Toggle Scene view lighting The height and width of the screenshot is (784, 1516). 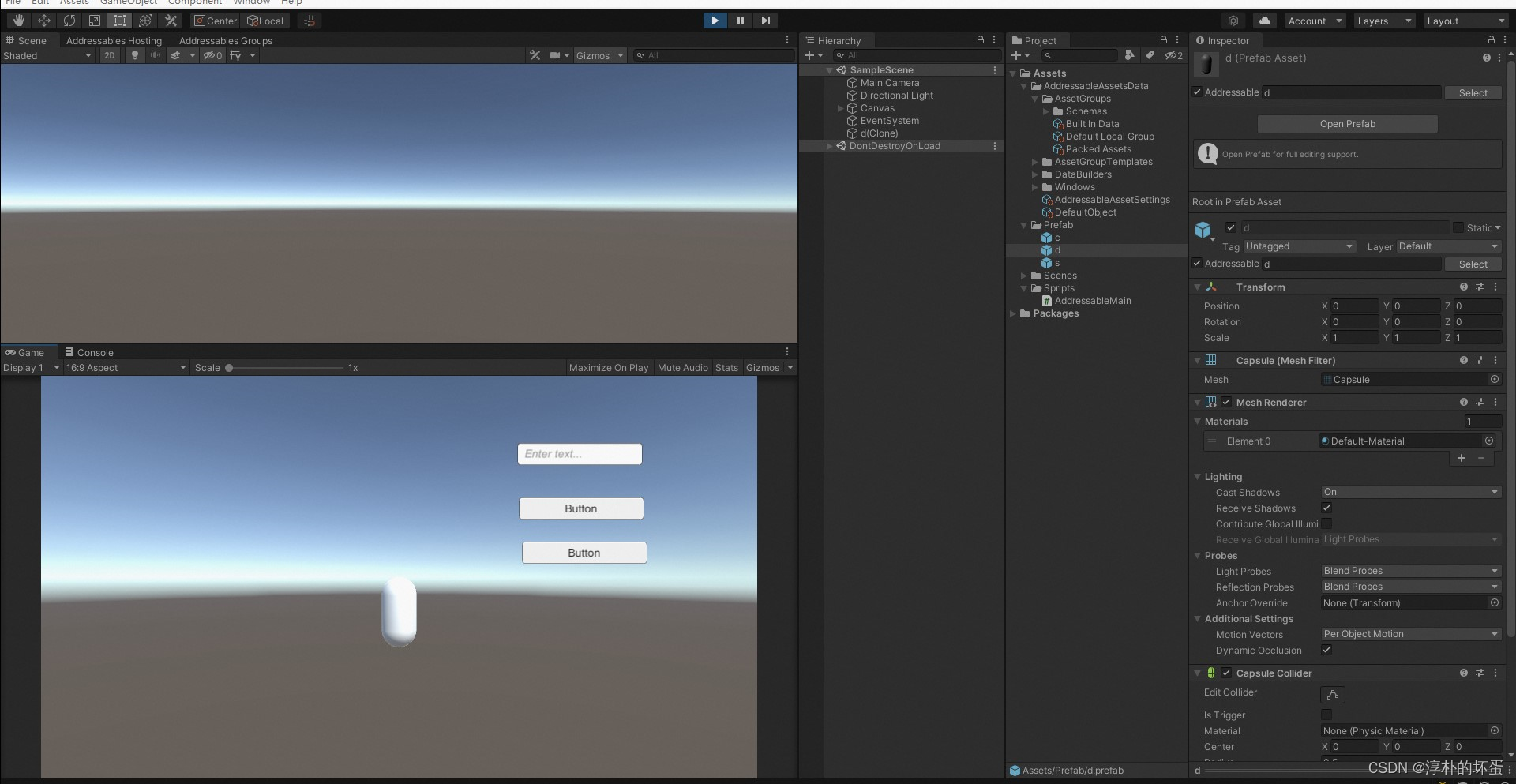[x=135, y=55]
